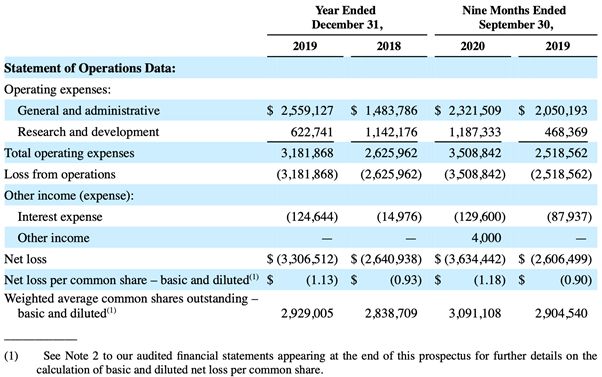The image size is (602, 377).
Task: Click weighted shares value 2,929,005
Action: [x=307, y=313]
